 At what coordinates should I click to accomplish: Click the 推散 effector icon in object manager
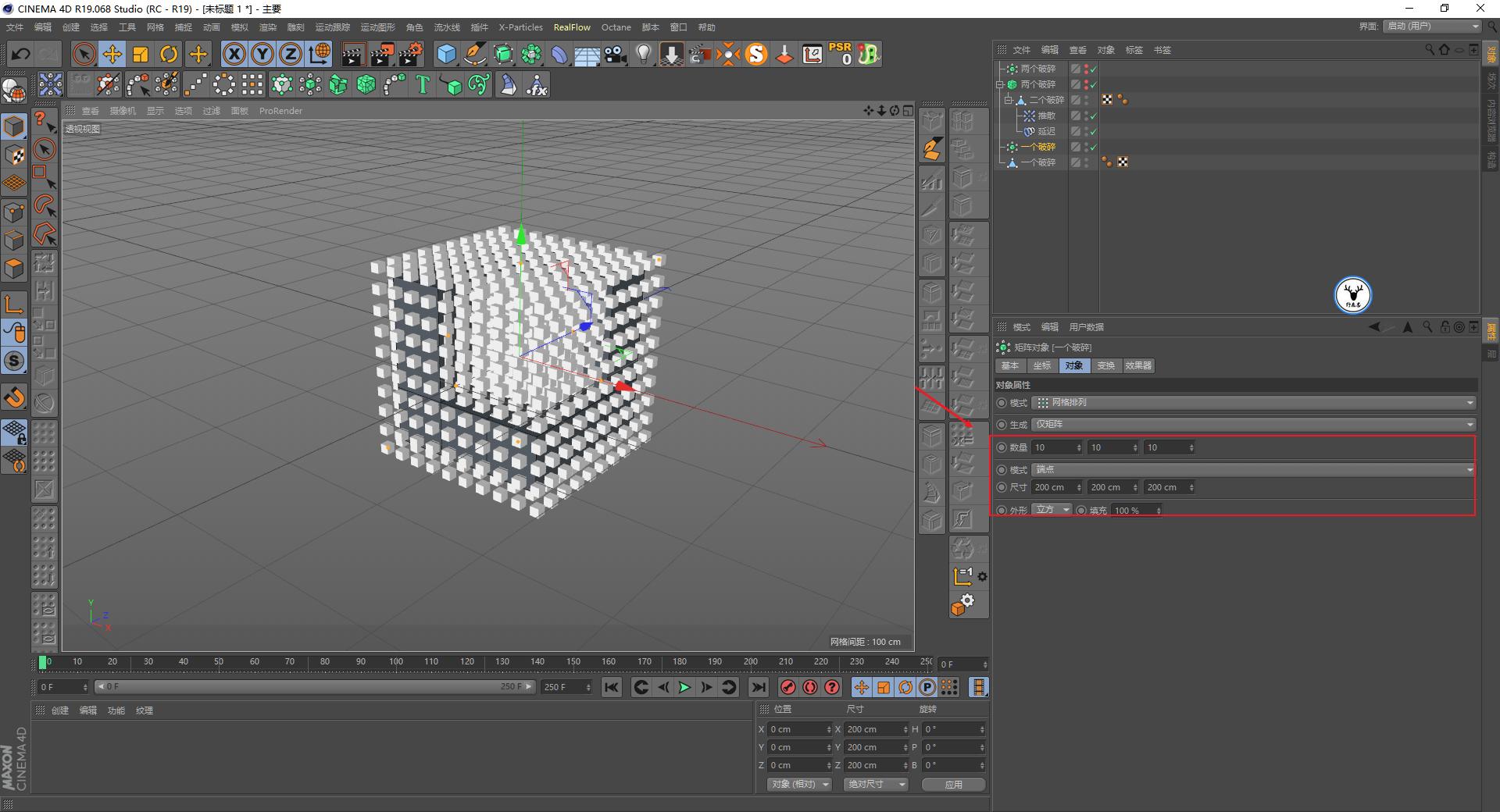point(1030,115)
